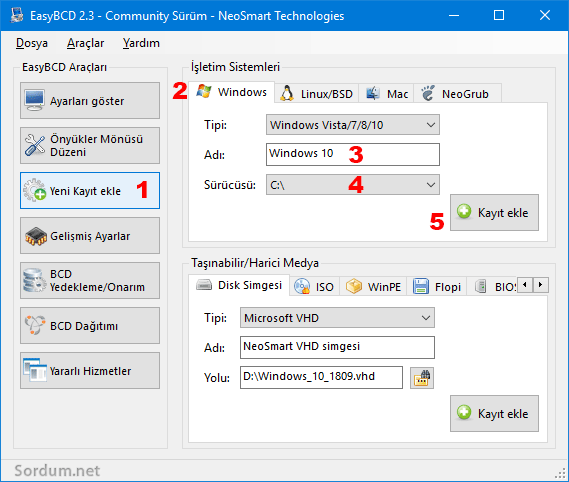Select Yeni Kayıt ekle tool

coord(90,191)
